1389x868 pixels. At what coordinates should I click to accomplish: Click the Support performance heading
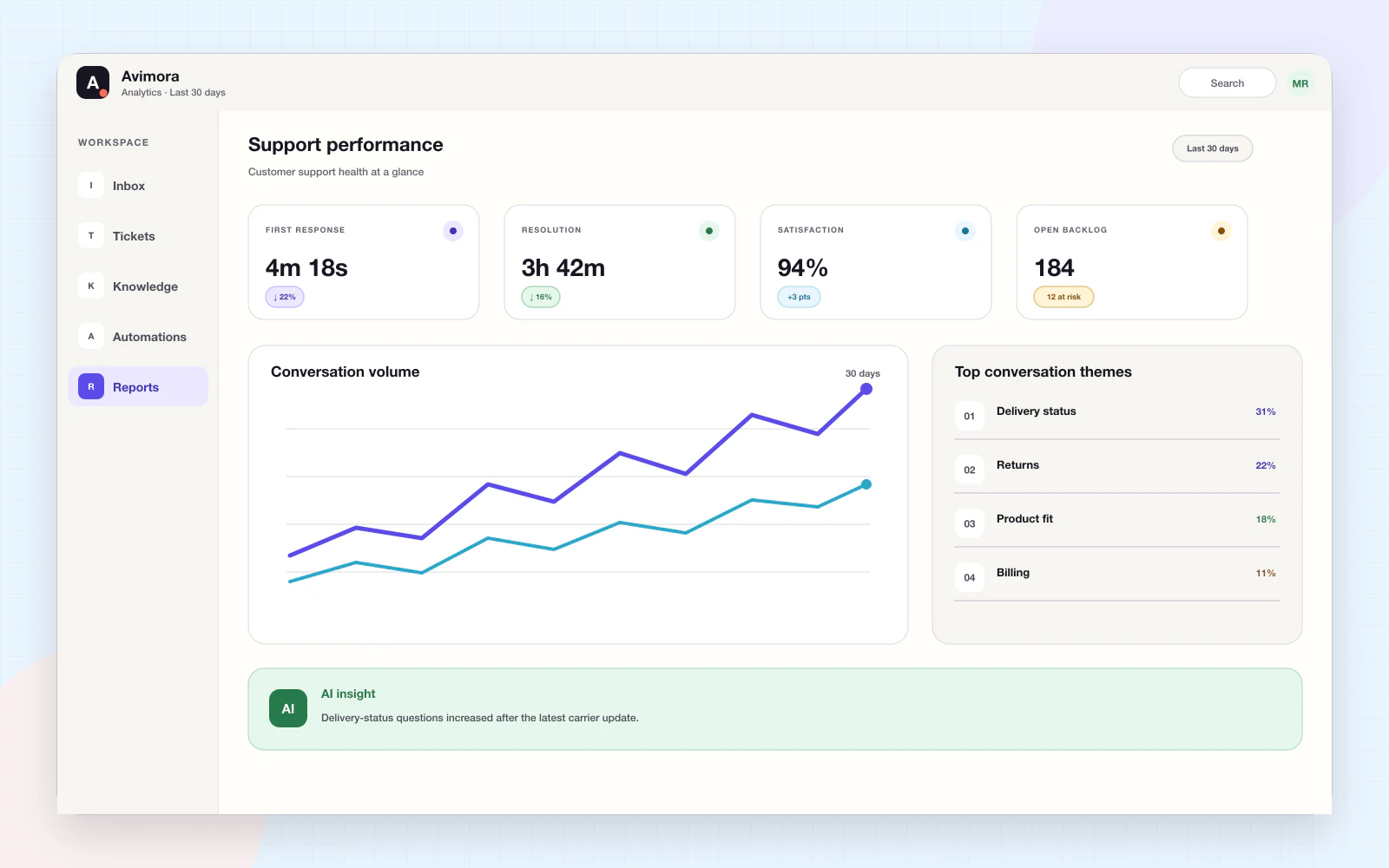point(346,145)
